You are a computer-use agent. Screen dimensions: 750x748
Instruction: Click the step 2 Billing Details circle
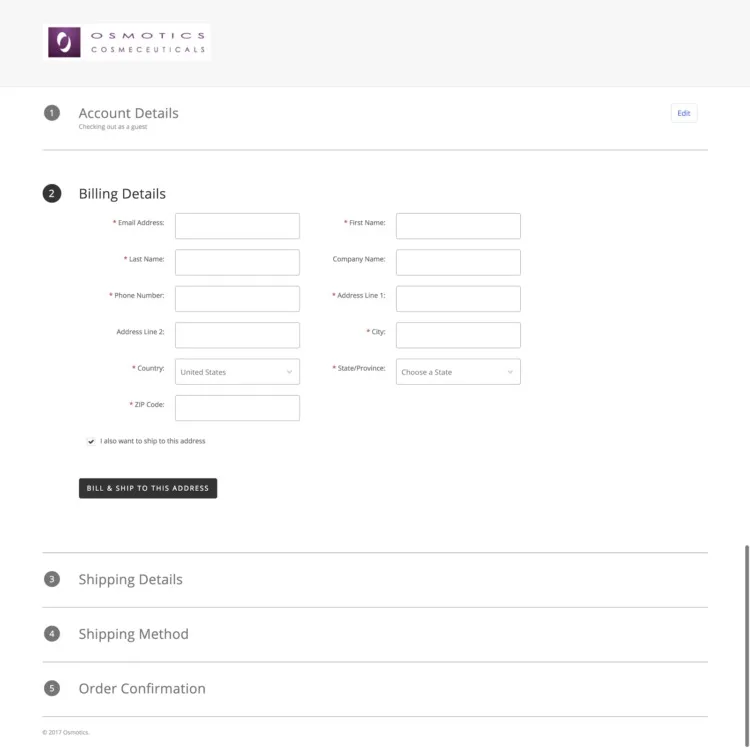pyautogui.click(x=52, y=194)
